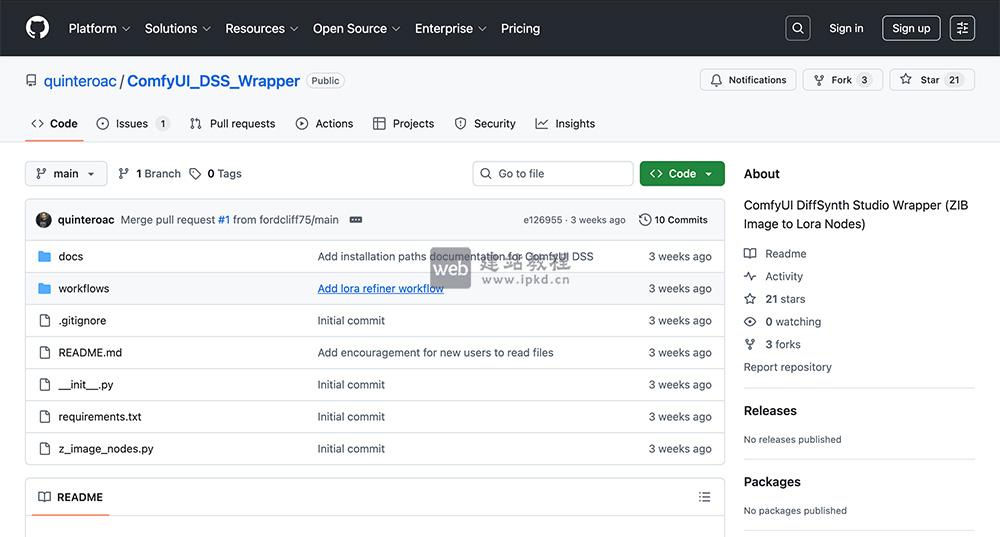
Task: Switch to the Actions tab
Action: tap(325, 124)
